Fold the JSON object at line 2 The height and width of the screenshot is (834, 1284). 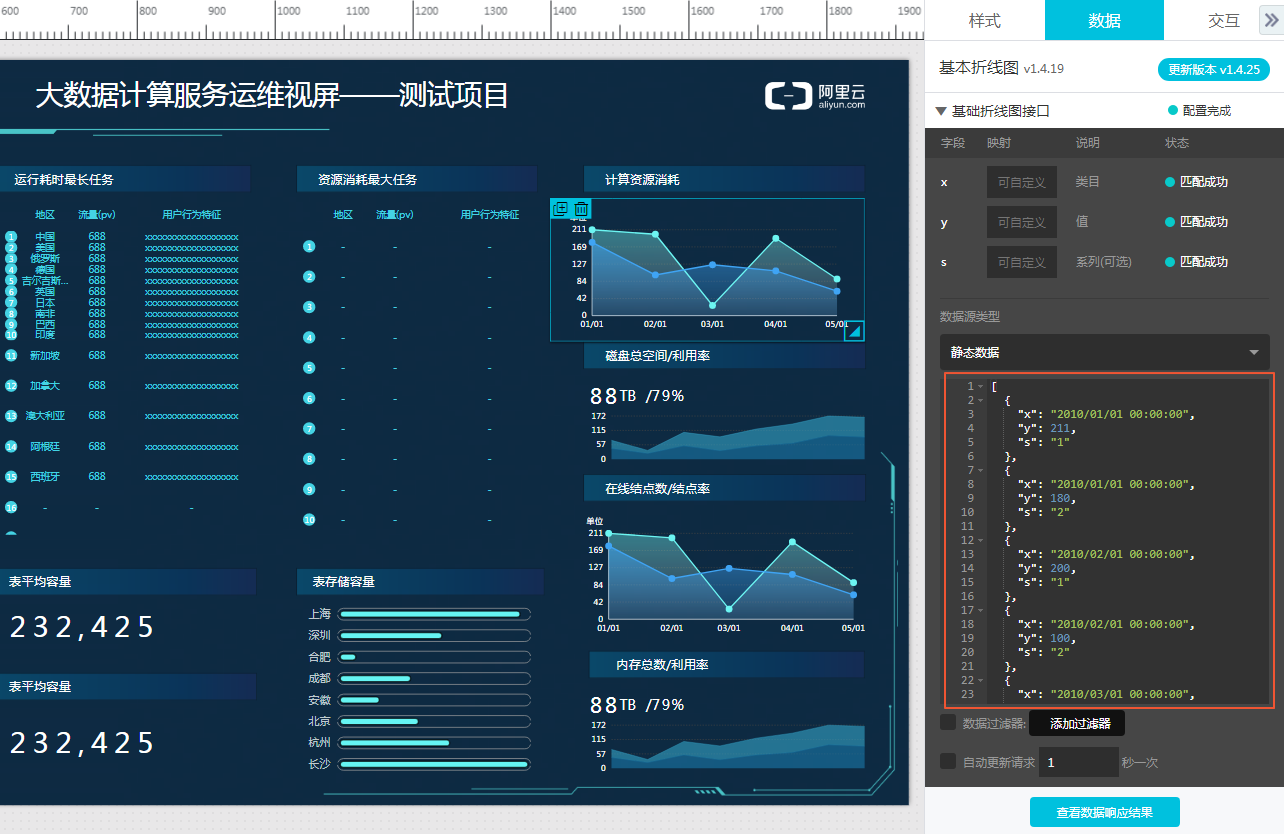click(x=981, y=400)
